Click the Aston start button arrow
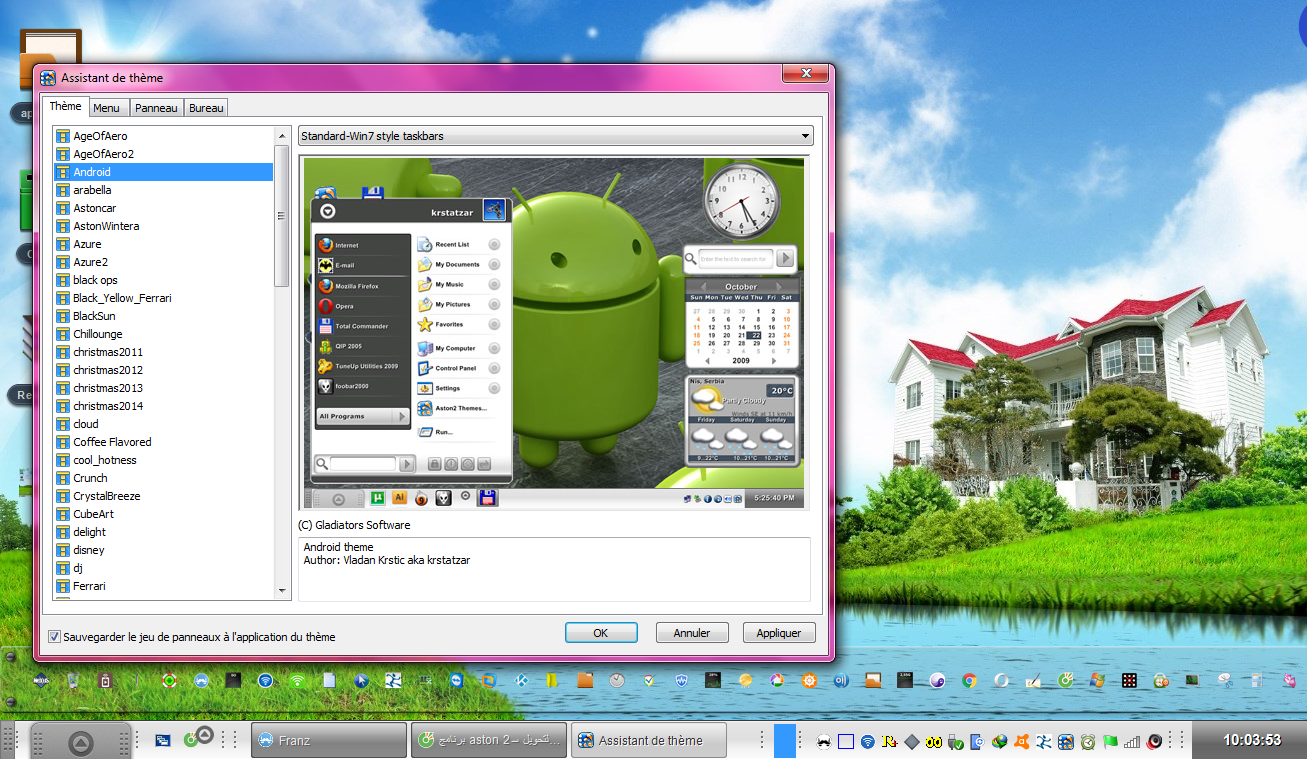Image resolution: width=1307 pixels, height=759 pixels. coord(81,741)
